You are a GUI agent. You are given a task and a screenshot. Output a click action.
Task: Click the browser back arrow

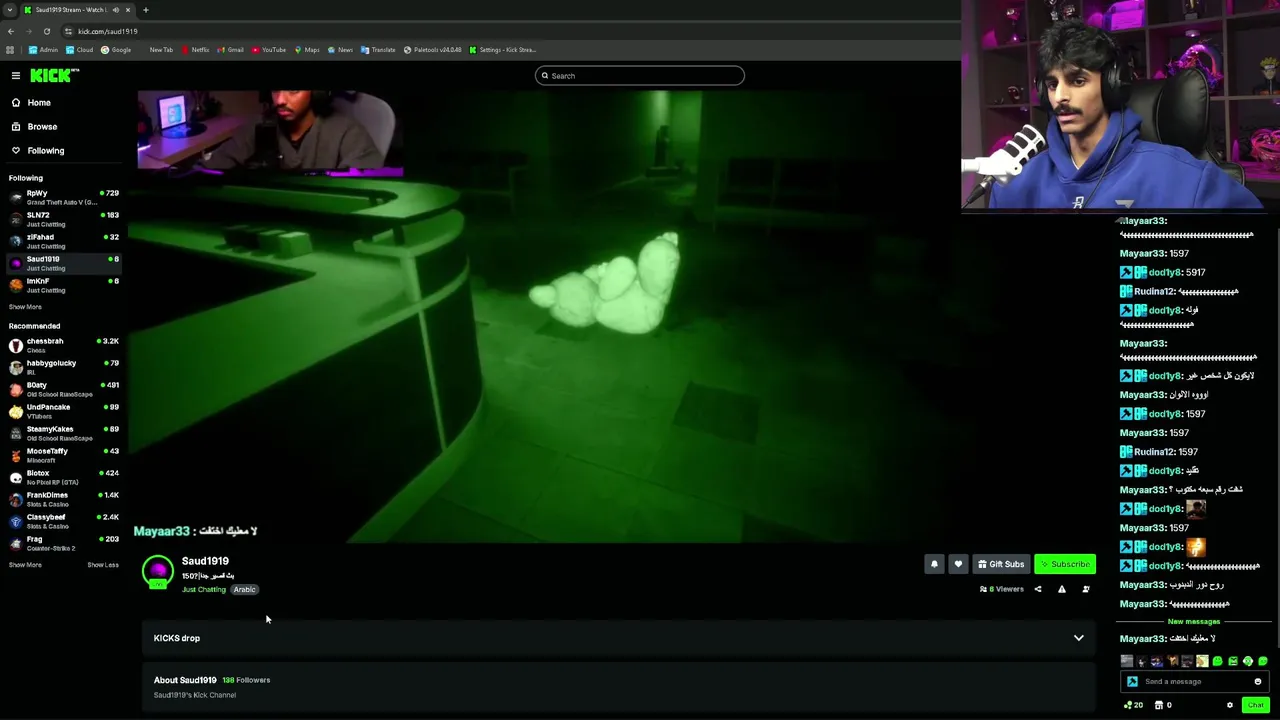click(x=11, y=31)
